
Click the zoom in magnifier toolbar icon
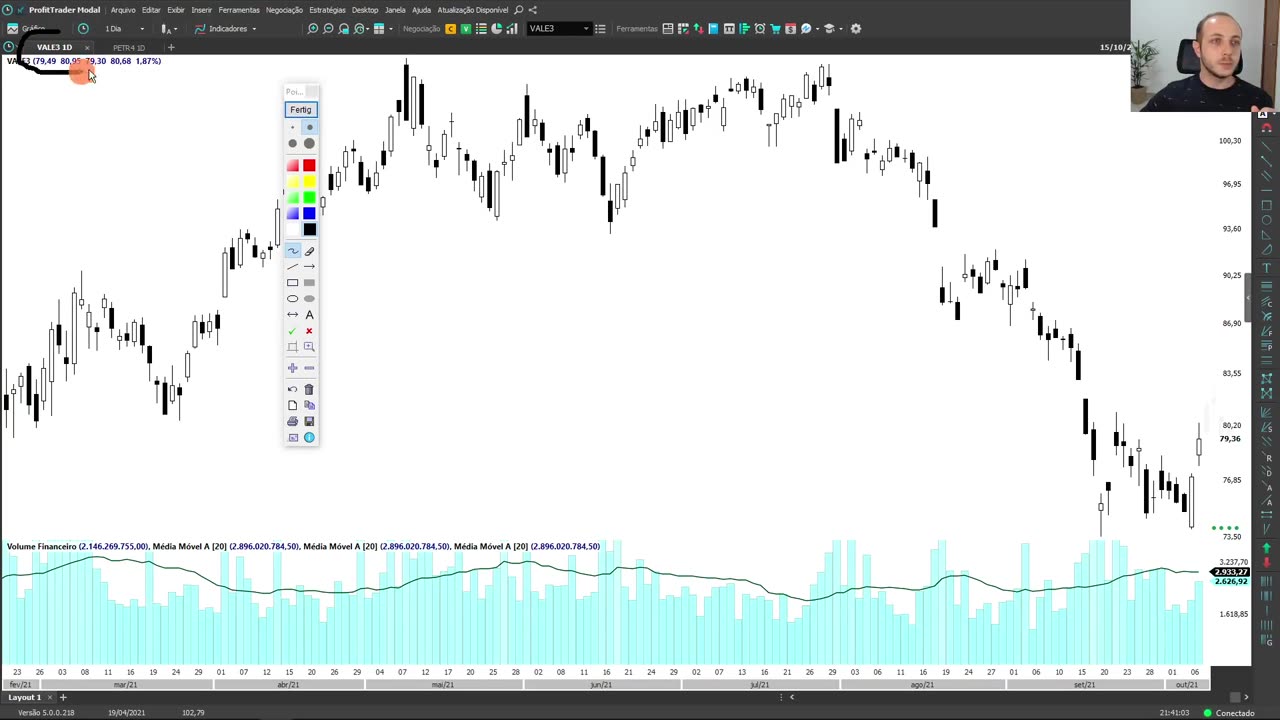coord(313,29)
